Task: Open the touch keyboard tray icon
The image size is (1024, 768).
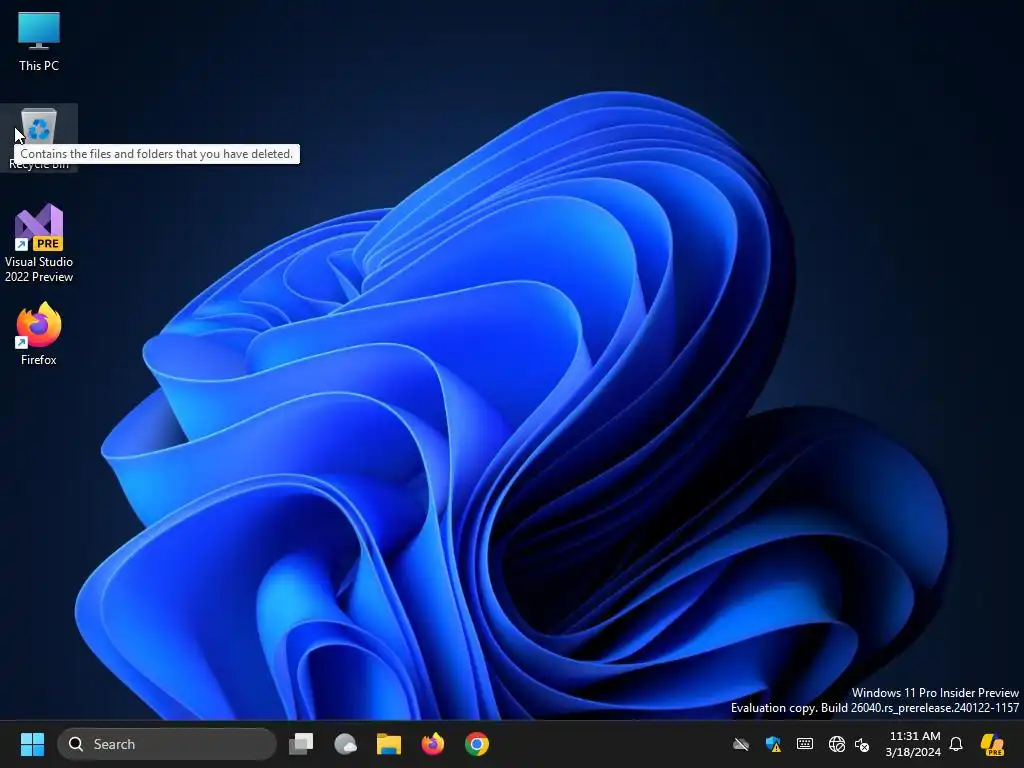Action: [805, 744]
